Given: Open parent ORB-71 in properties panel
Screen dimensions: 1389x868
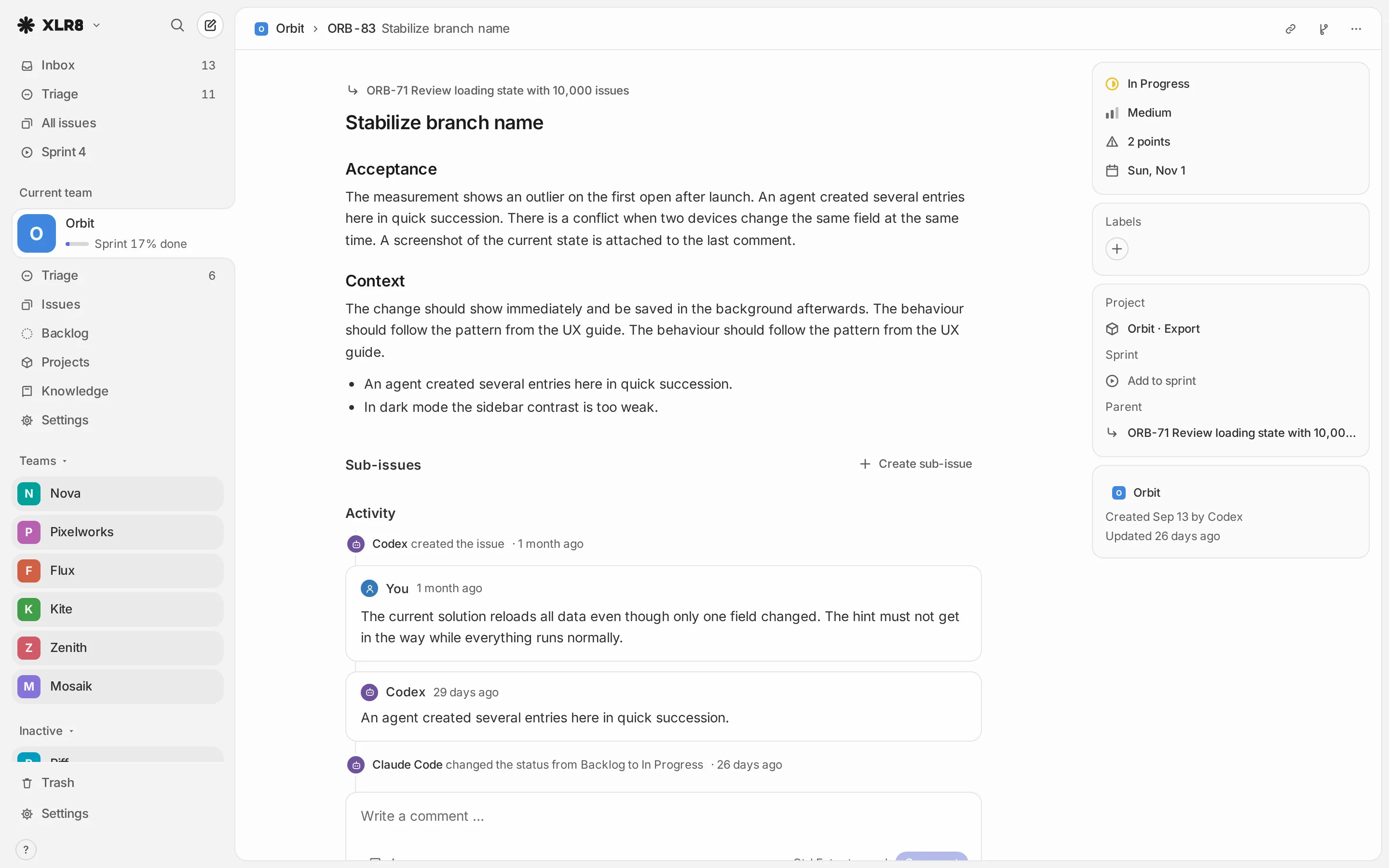Looking at the screenshot, I should click(x=1231, y=433).
